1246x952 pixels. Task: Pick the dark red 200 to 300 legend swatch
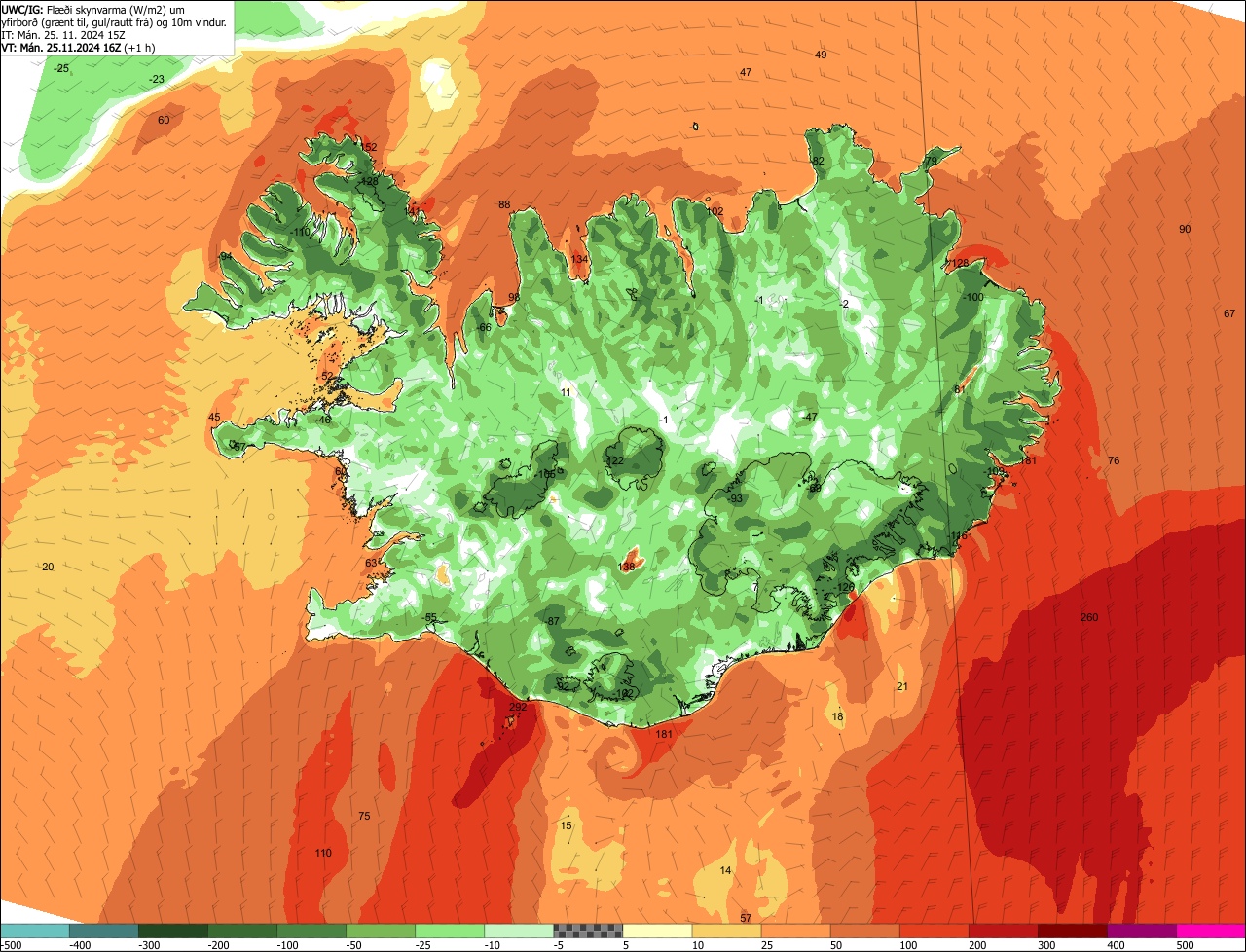point(1004,932)
